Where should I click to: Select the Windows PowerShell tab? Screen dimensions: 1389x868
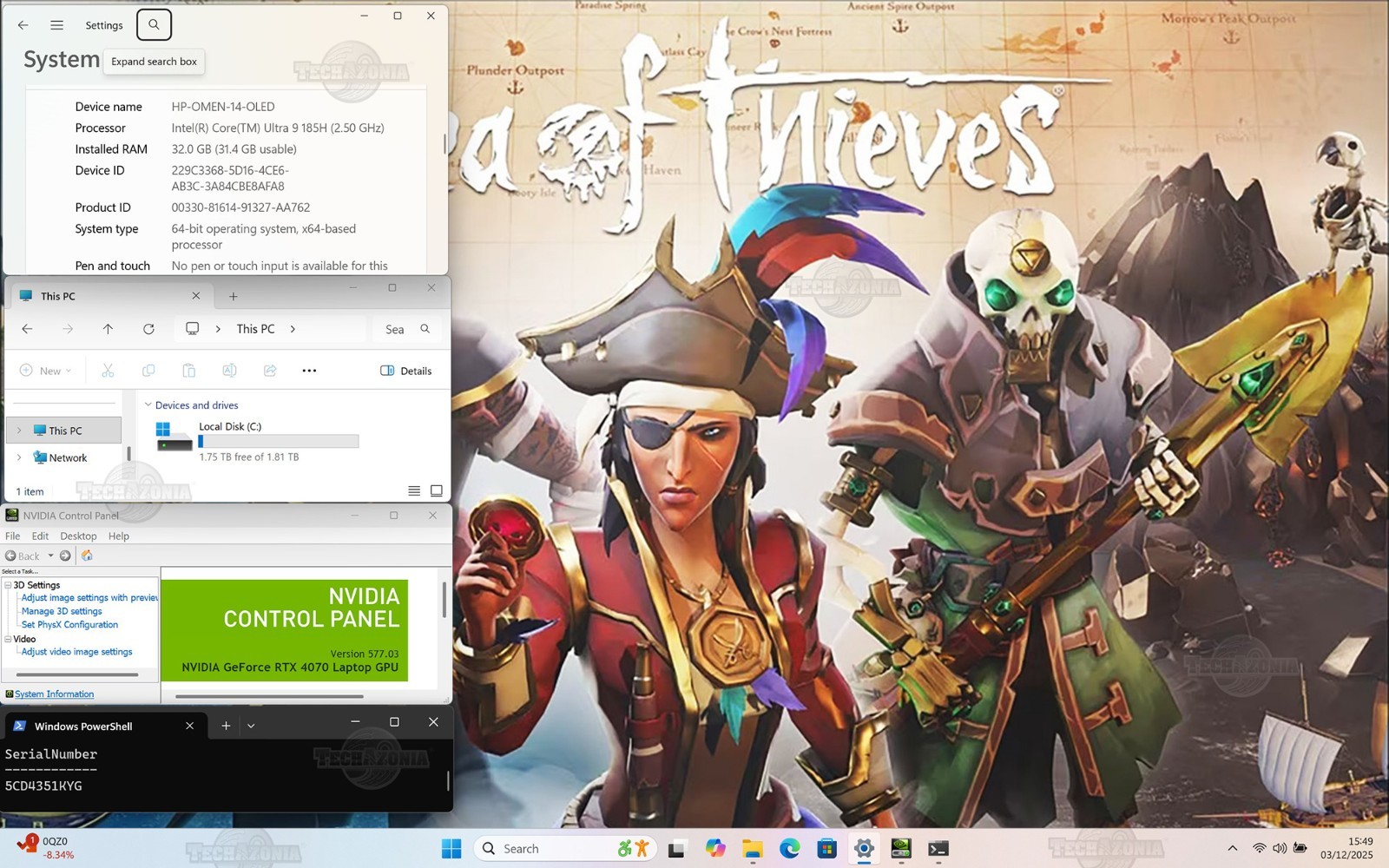pyautogui.click(x=104, y=726)
